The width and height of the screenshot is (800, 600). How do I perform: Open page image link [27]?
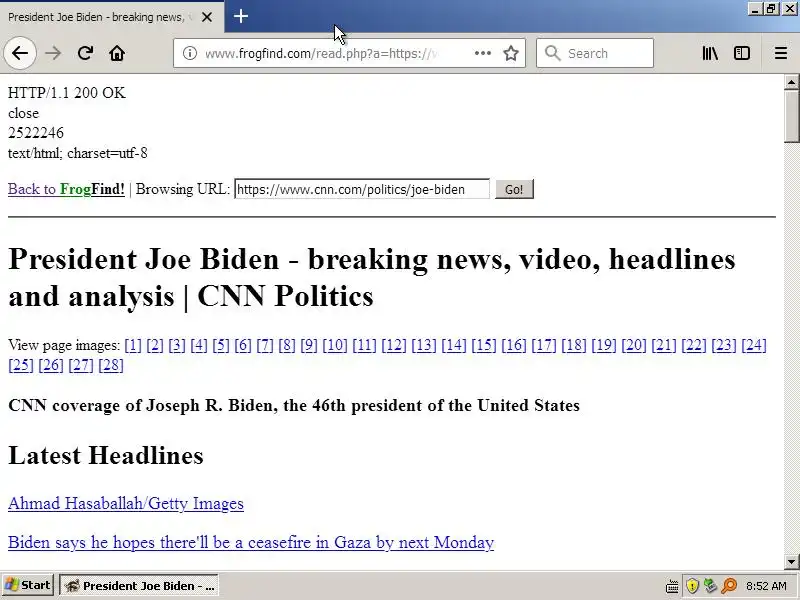click(x=81, y=365)
